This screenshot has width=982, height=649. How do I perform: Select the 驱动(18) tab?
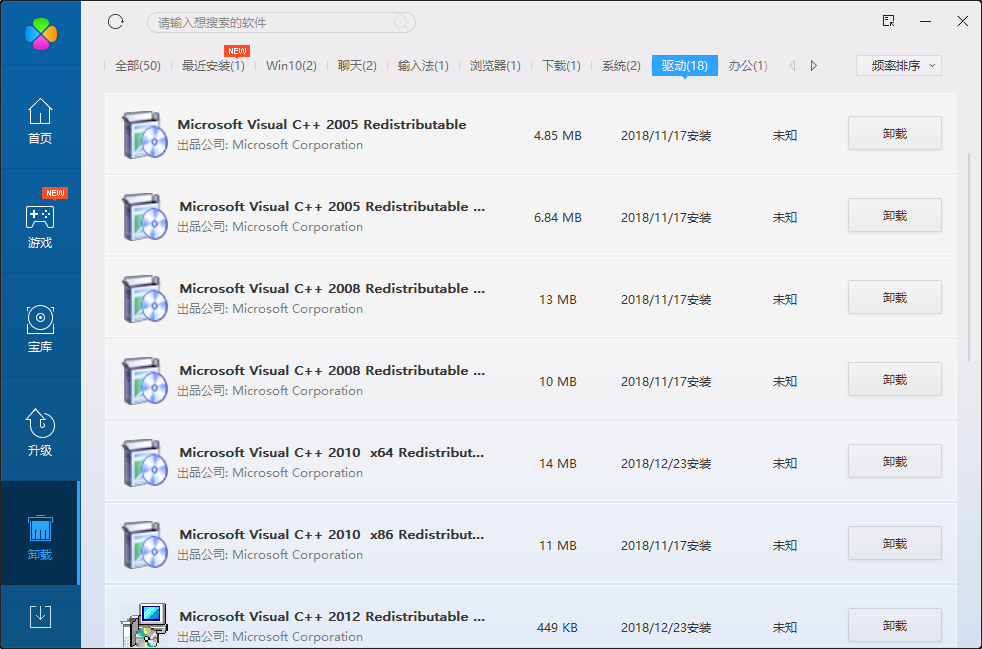tap(685, 66)
